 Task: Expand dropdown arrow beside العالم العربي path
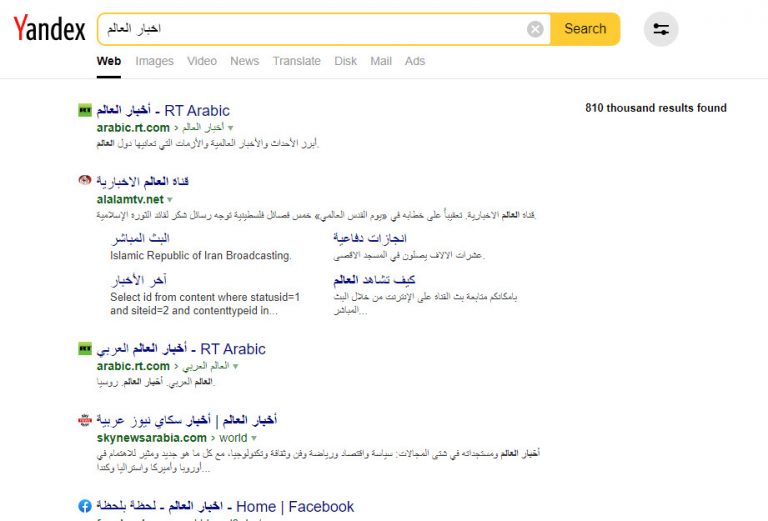point(236,367)
